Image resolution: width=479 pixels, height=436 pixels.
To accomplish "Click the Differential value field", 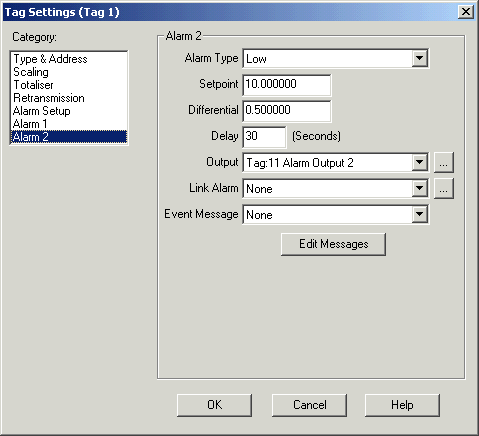I will coord(287,111).
